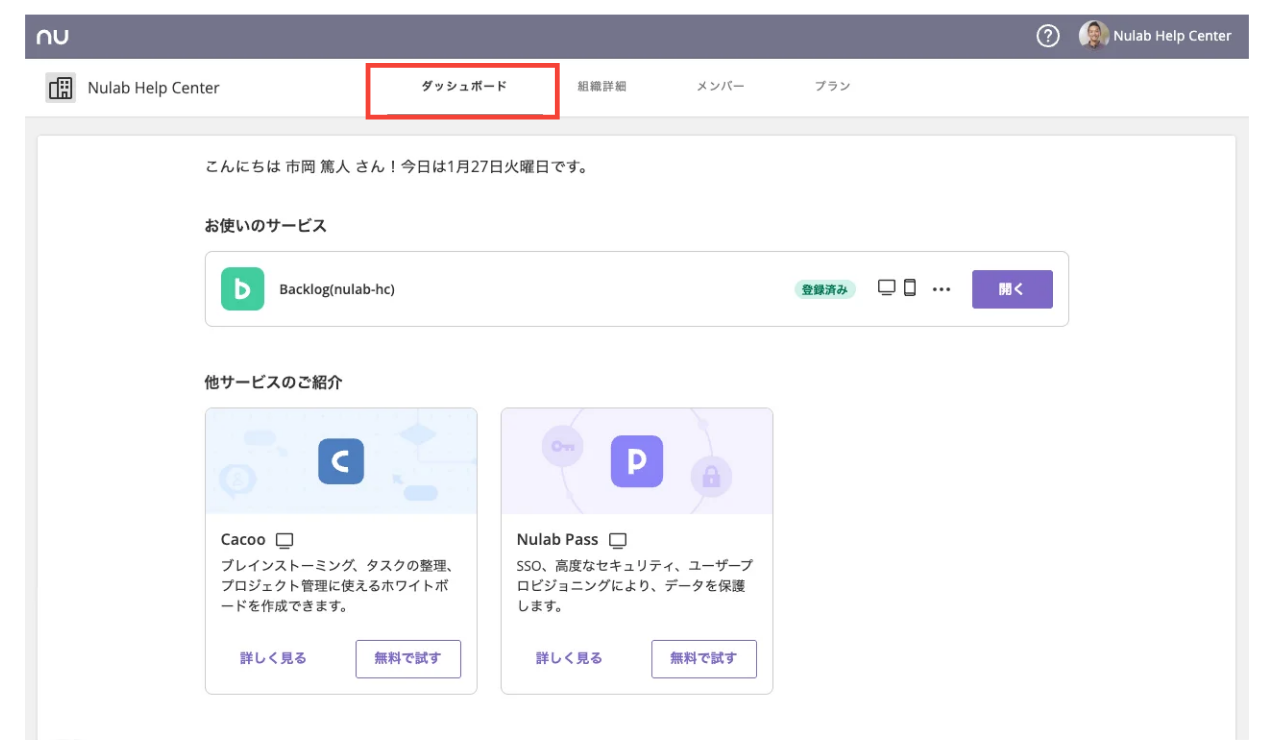1274x755 pixels.
Task: Open the メンバー tab
Action: [x=721, y=87]
